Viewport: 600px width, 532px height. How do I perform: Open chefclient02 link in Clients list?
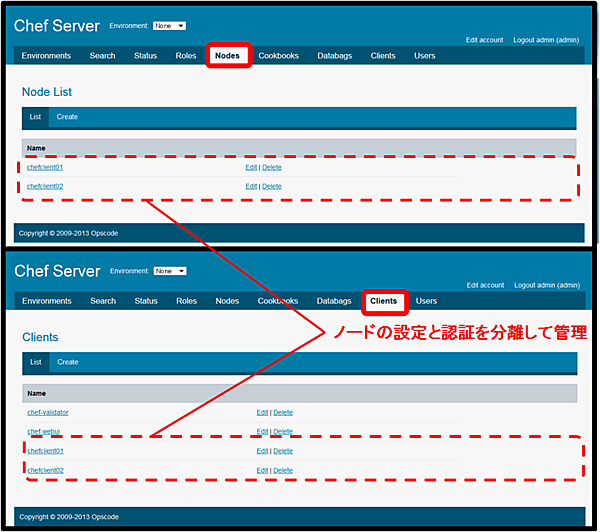tap(46, 471)
